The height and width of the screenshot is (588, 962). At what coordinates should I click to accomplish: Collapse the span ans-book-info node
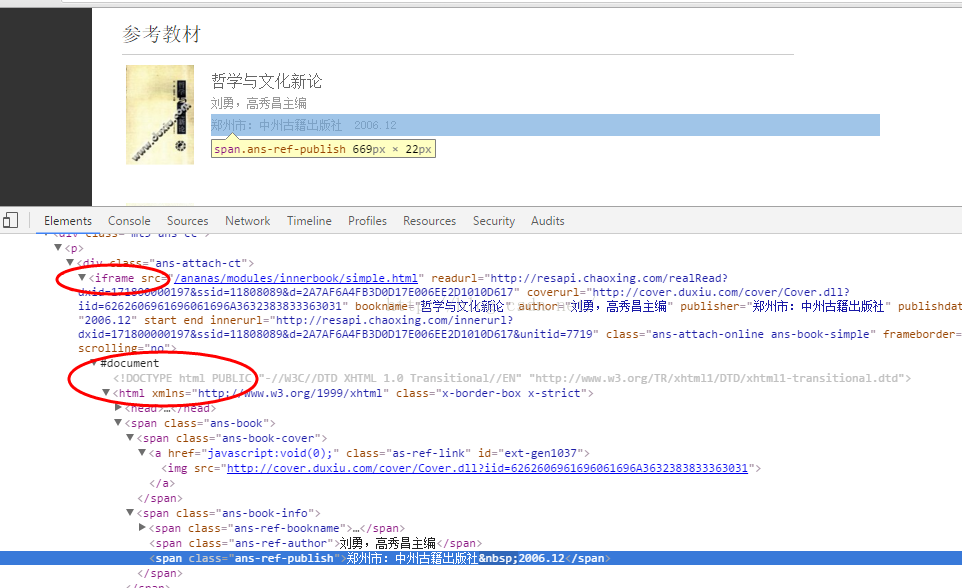[x=129, y=512]
